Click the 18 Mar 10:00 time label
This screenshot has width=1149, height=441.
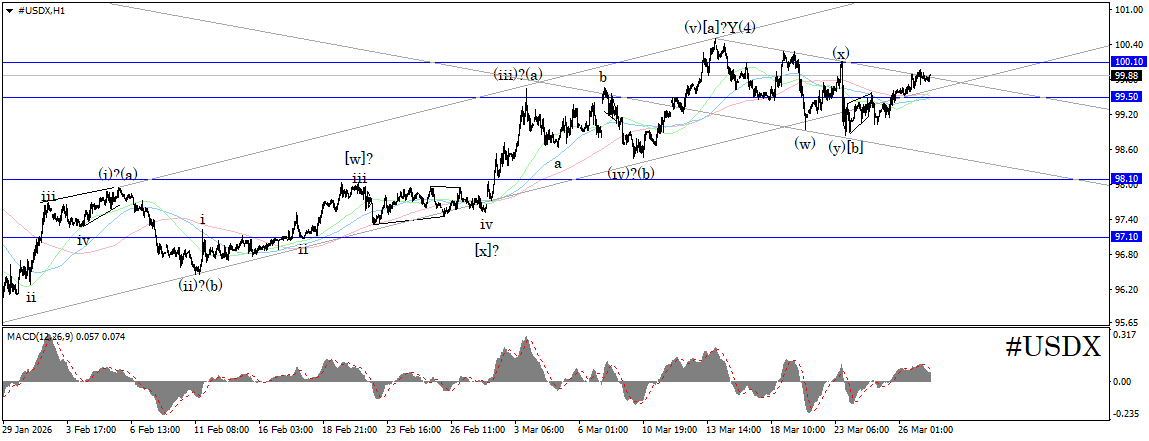[x=797, y=429]
